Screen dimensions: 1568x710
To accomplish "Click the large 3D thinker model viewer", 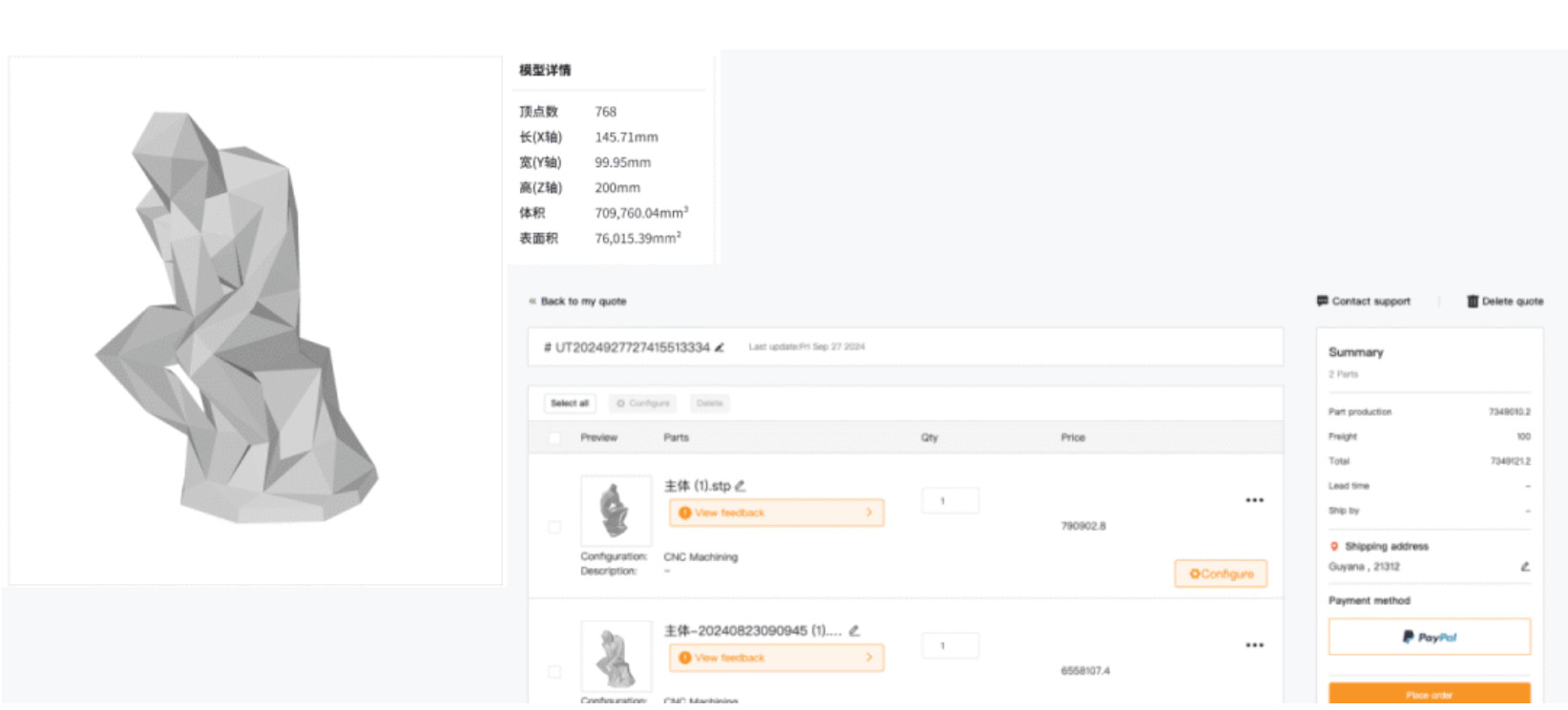I will 255,321.
